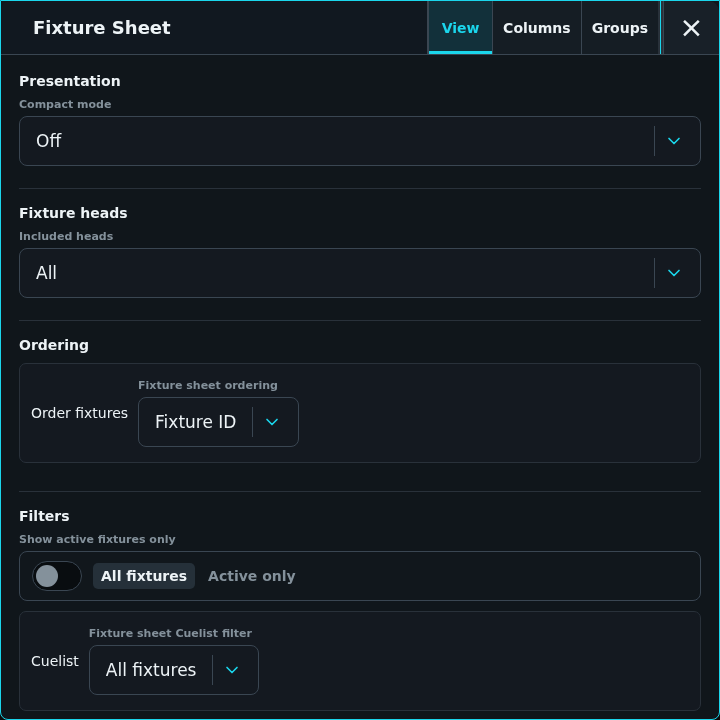
Task: Click the Fixture Sheet title text
Action: pyautogui.click(x=102, y=28)
